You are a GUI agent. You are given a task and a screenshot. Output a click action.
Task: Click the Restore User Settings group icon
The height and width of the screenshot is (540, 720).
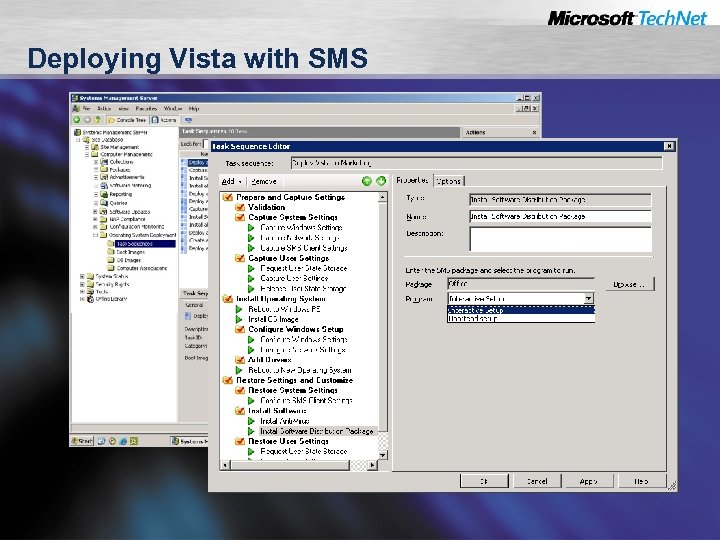coord(240,441)
